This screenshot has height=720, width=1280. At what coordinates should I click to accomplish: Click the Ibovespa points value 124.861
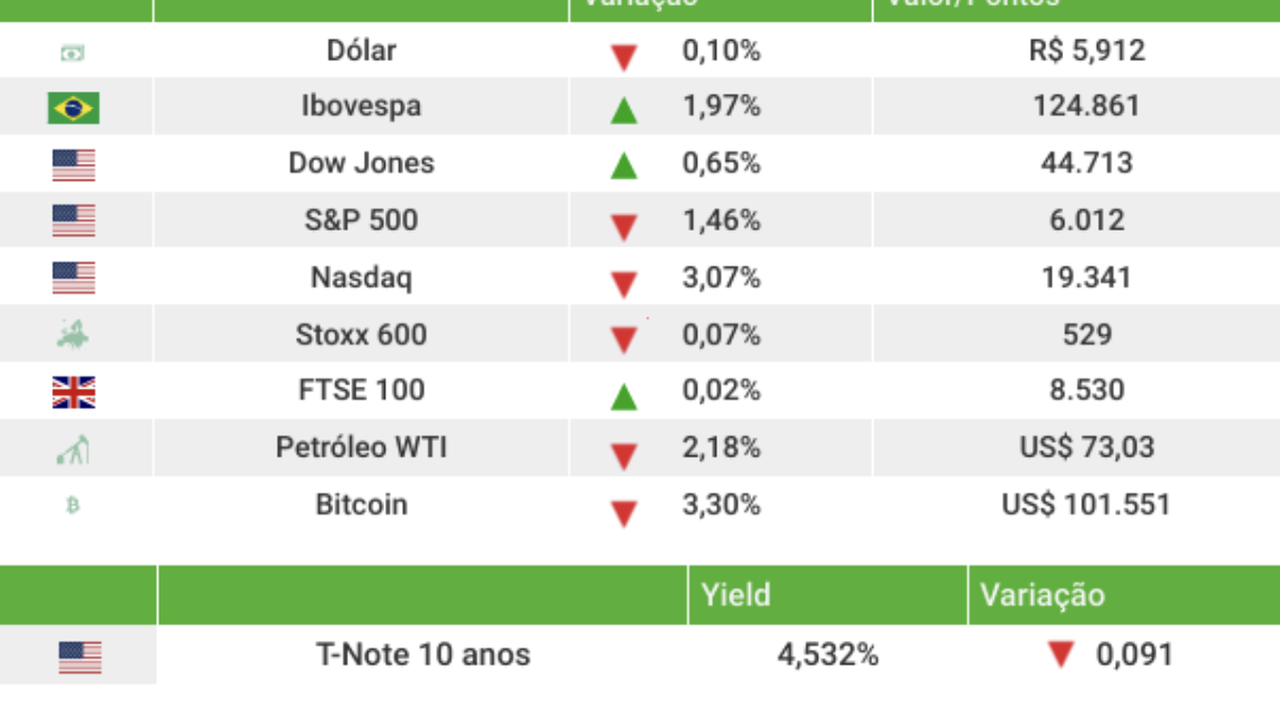(x=1087, y=106)
